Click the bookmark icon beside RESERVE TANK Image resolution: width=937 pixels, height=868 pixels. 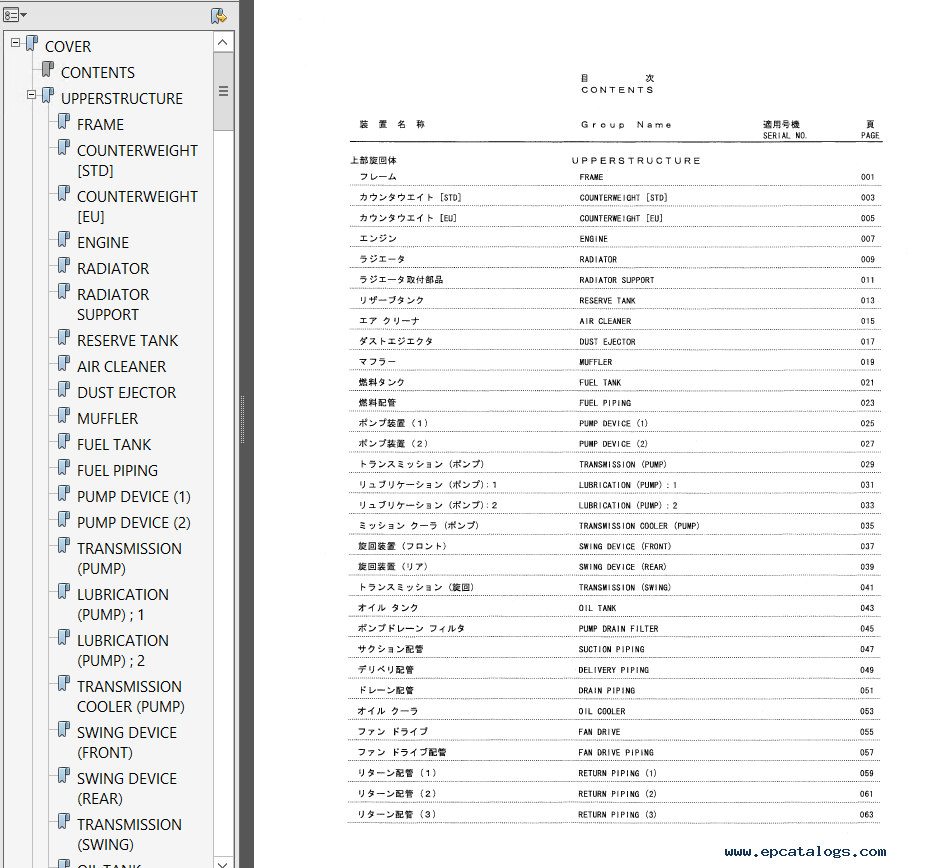[x=64, y=338]
